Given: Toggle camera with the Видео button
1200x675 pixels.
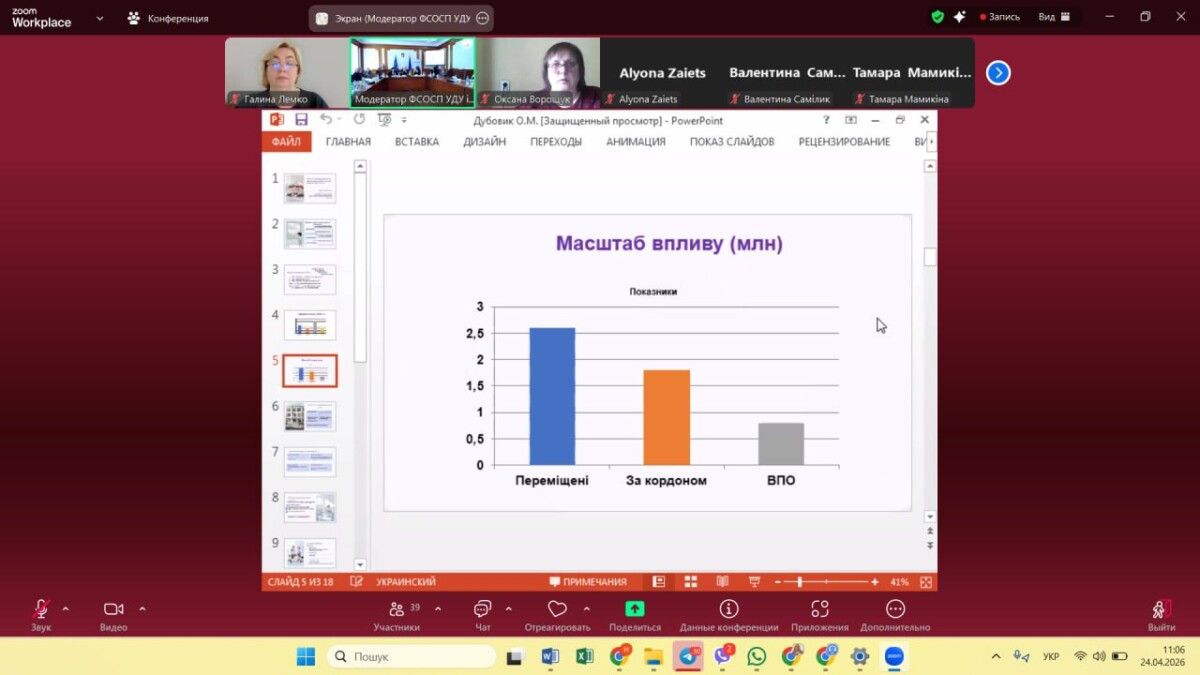Looking at the screenshot, I should [113, 609].
